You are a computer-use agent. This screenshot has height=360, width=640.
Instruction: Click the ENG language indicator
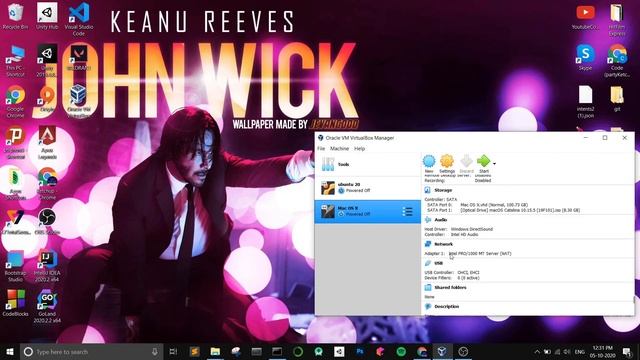580,351
